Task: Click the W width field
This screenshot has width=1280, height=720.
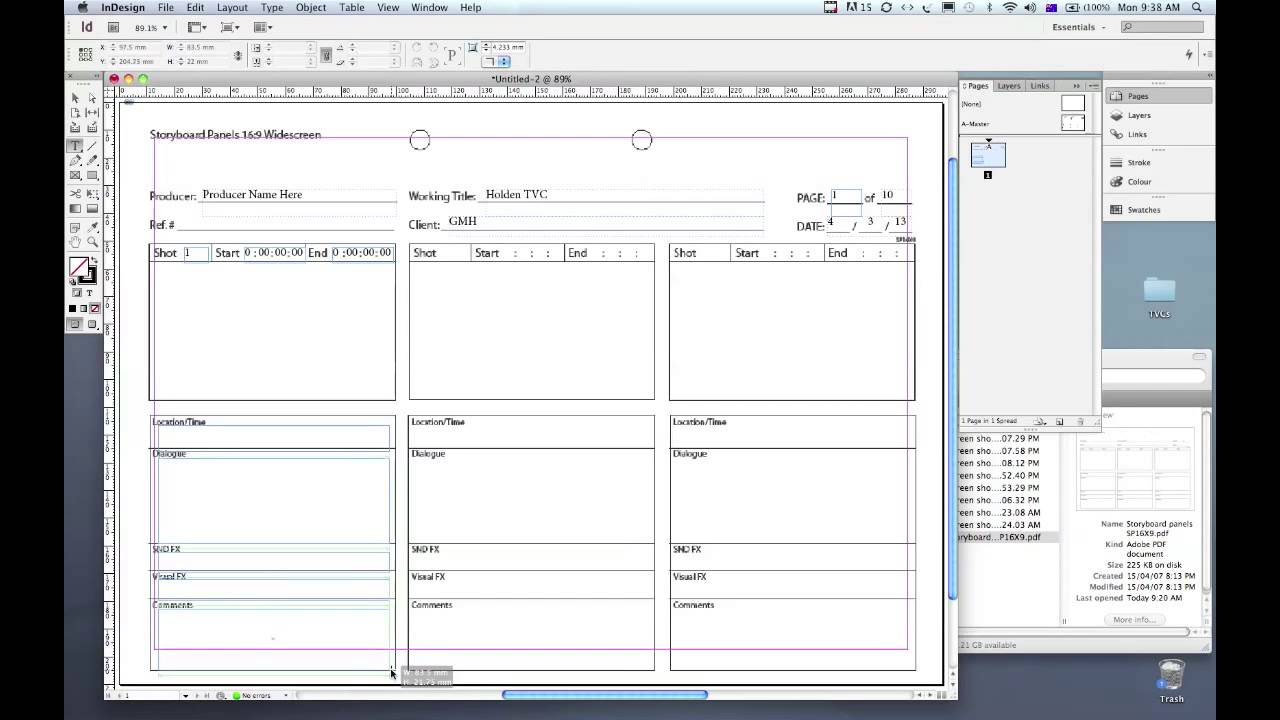Action: [201, 47]
